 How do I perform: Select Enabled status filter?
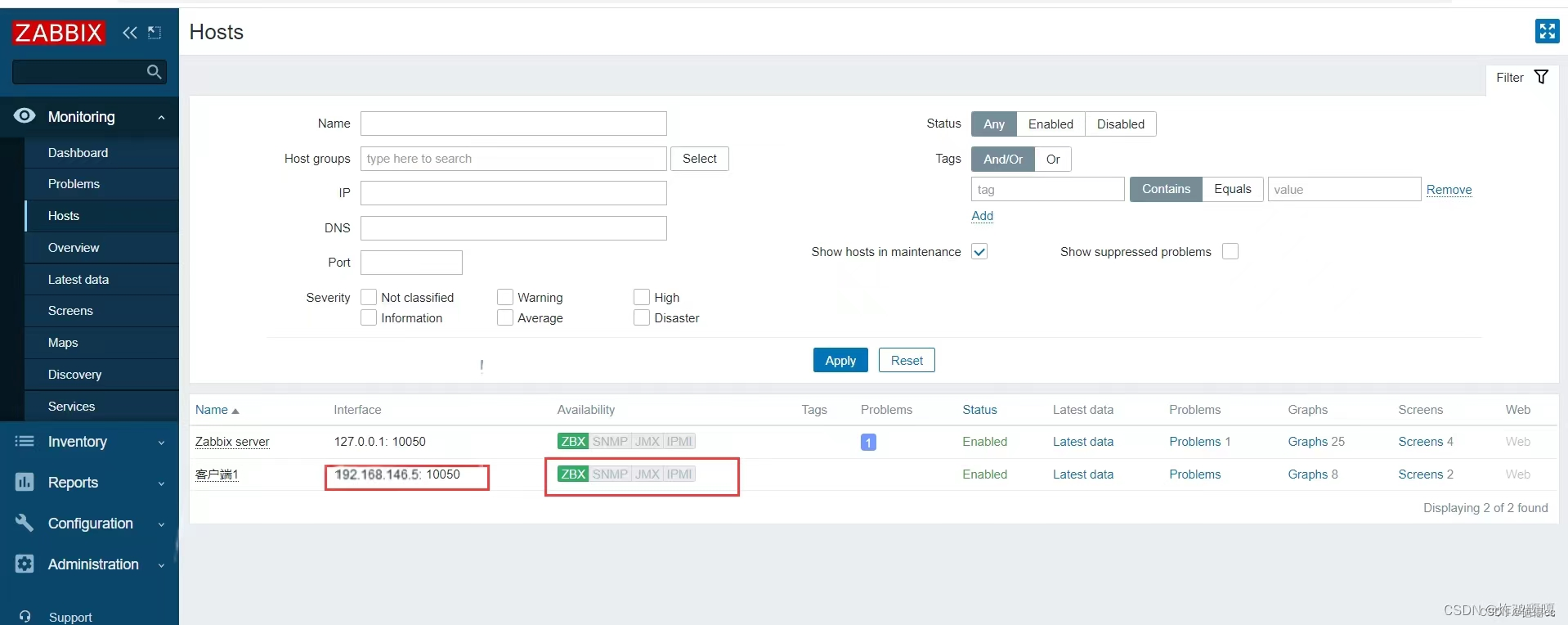point(1051,124)
